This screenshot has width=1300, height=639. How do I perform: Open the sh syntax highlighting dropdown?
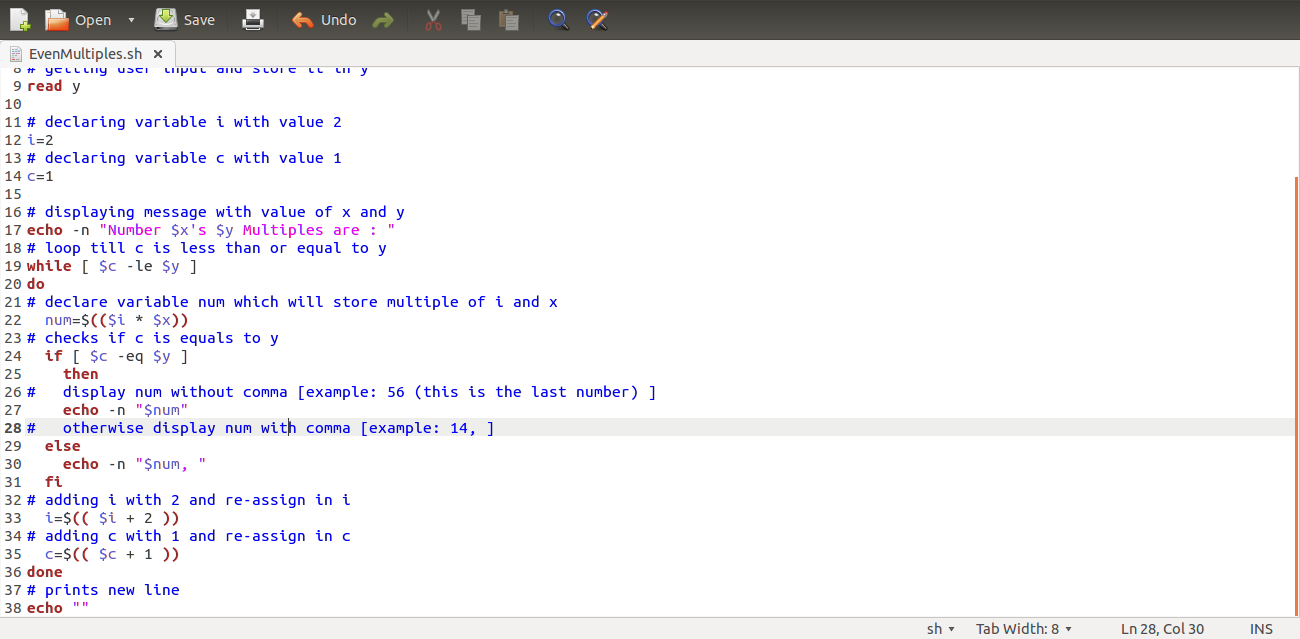click(x=938, y=628)
